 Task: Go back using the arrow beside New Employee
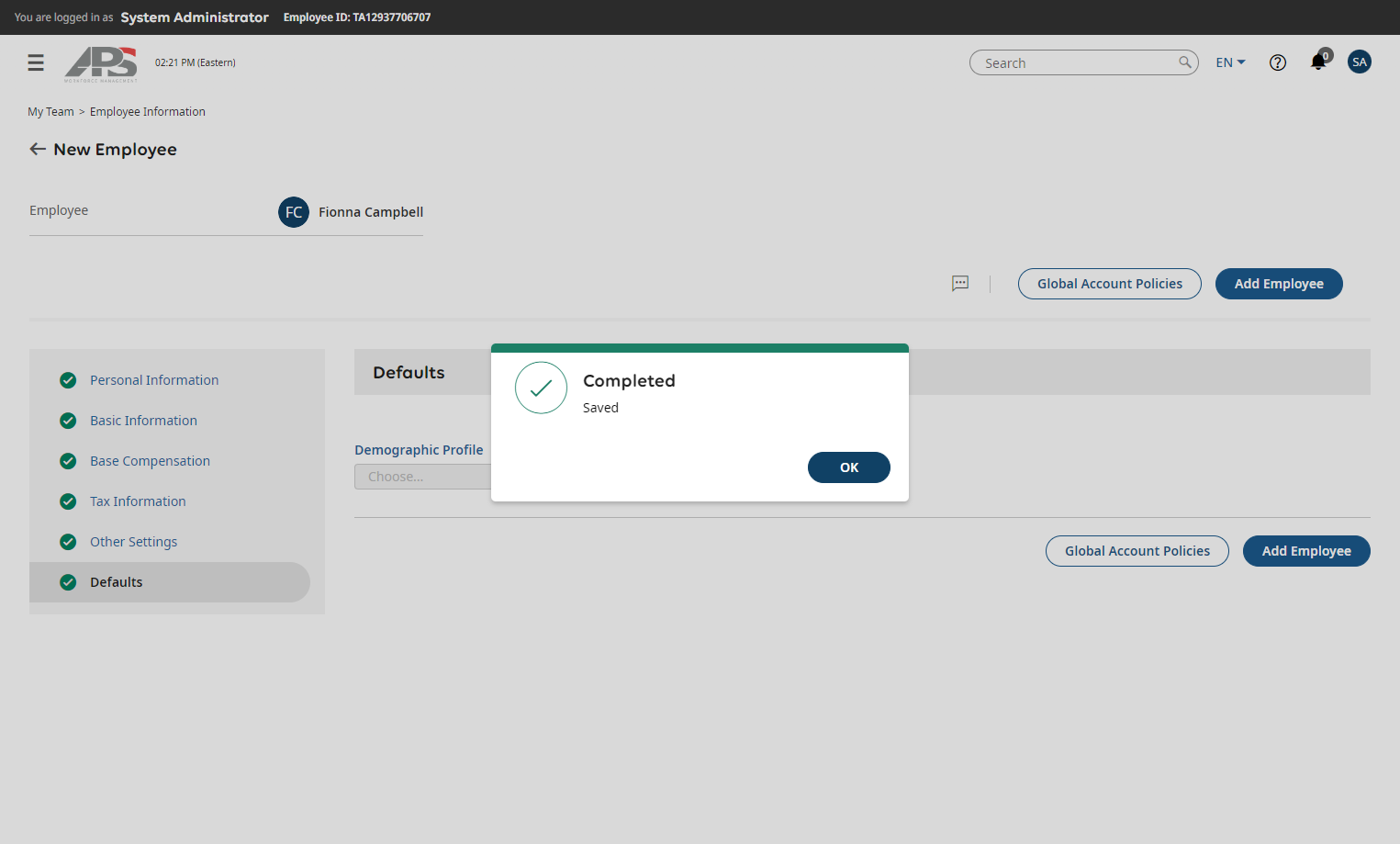(38, 149)
